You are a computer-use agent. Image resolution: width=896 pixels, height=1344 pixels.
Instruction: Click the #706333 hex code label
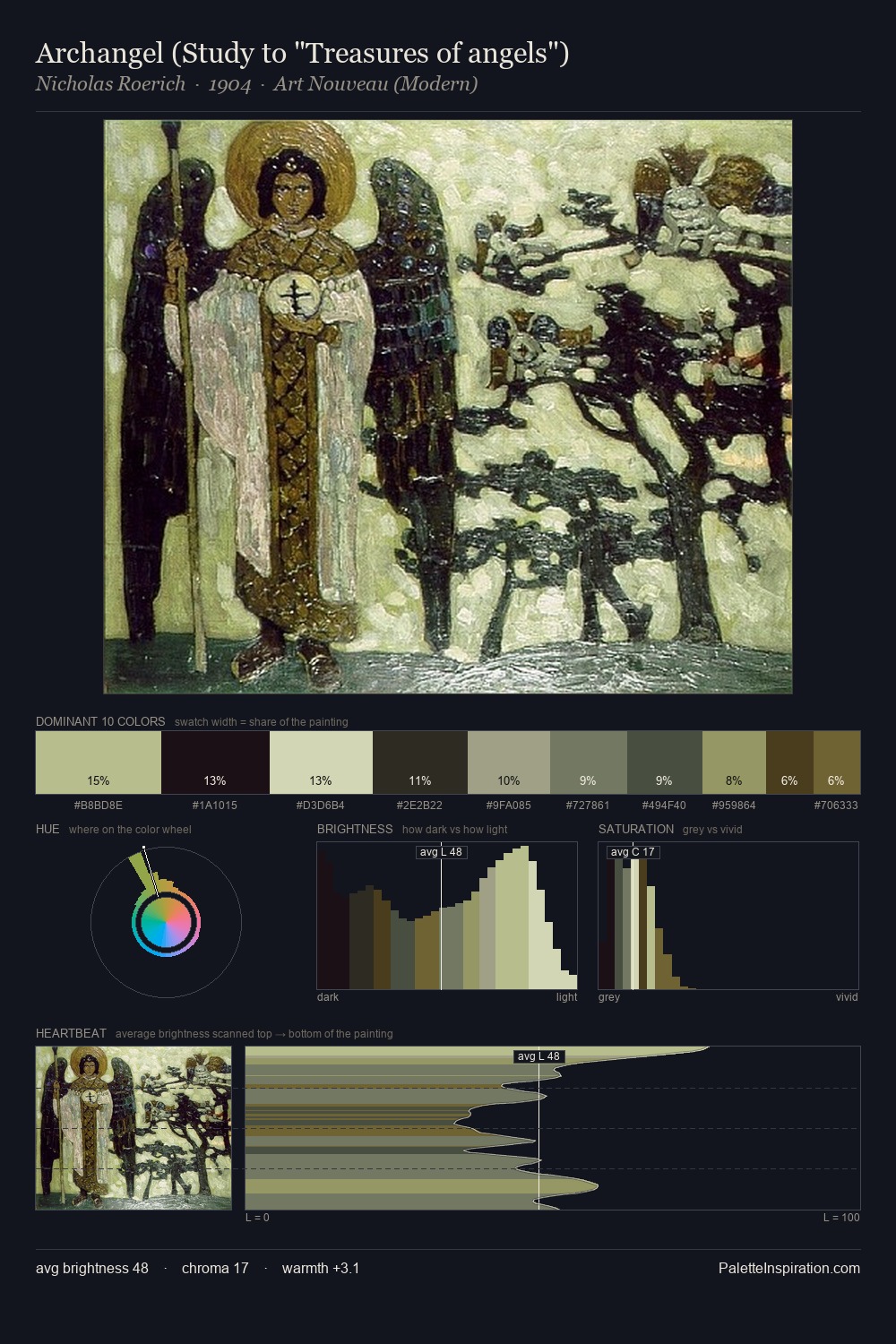click(836, 805)
